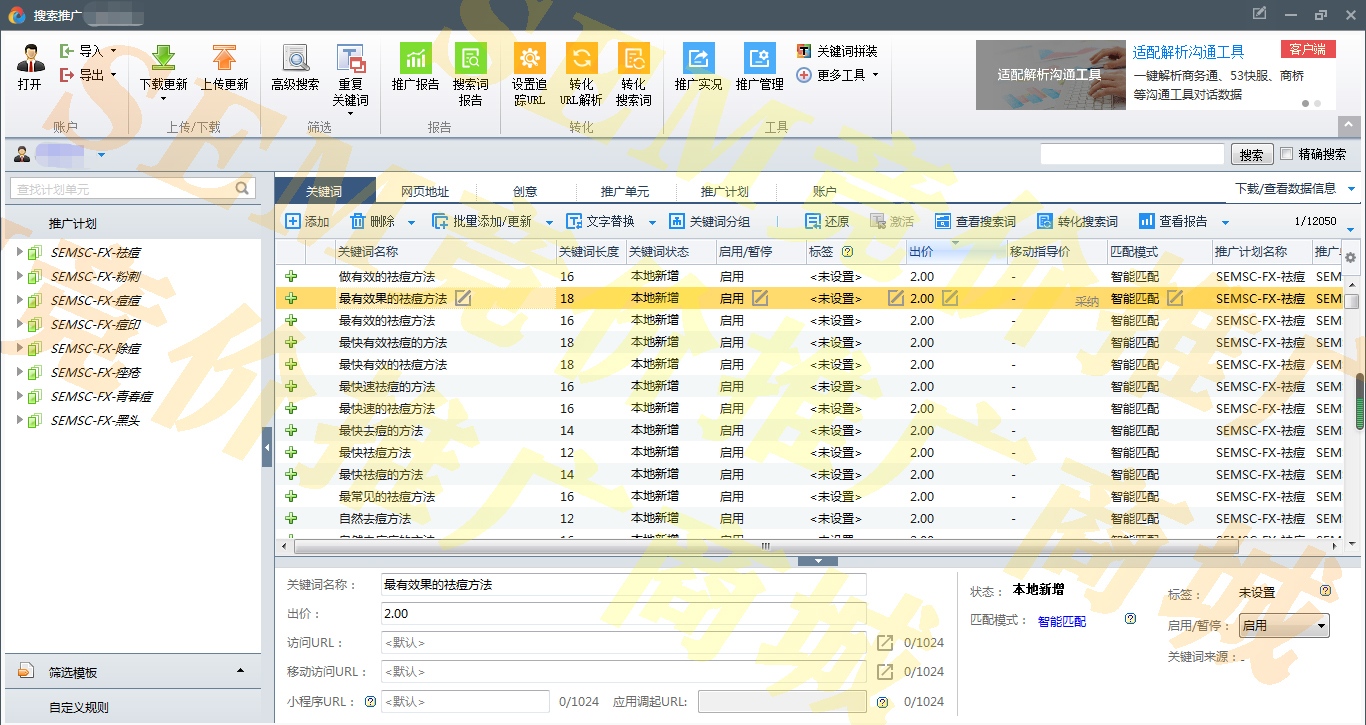Click the 搜索 button
The width and height of the screenshot is (1366, 725).
coord(1251,155)
